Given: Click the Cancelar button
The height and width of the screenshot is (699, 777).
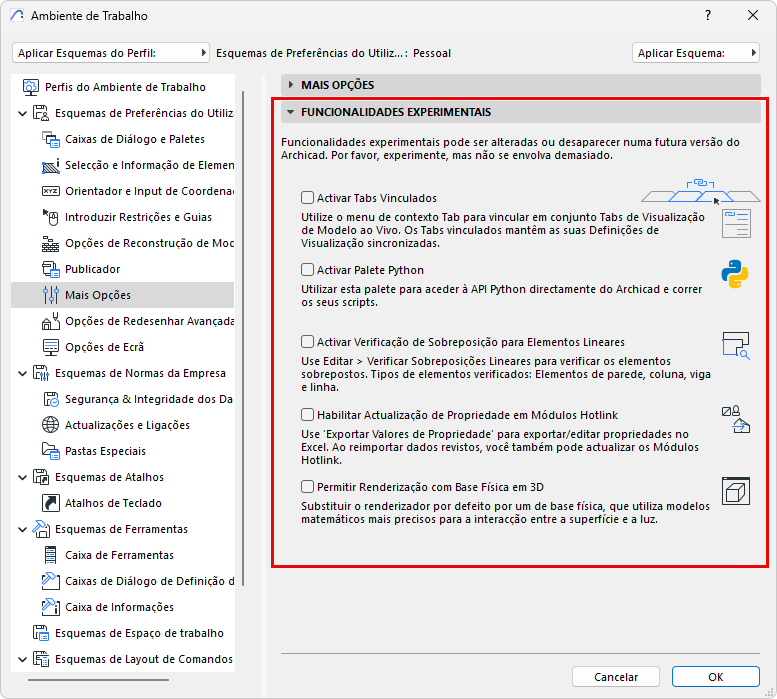Looking at the screenshot, I should (616, 677).
